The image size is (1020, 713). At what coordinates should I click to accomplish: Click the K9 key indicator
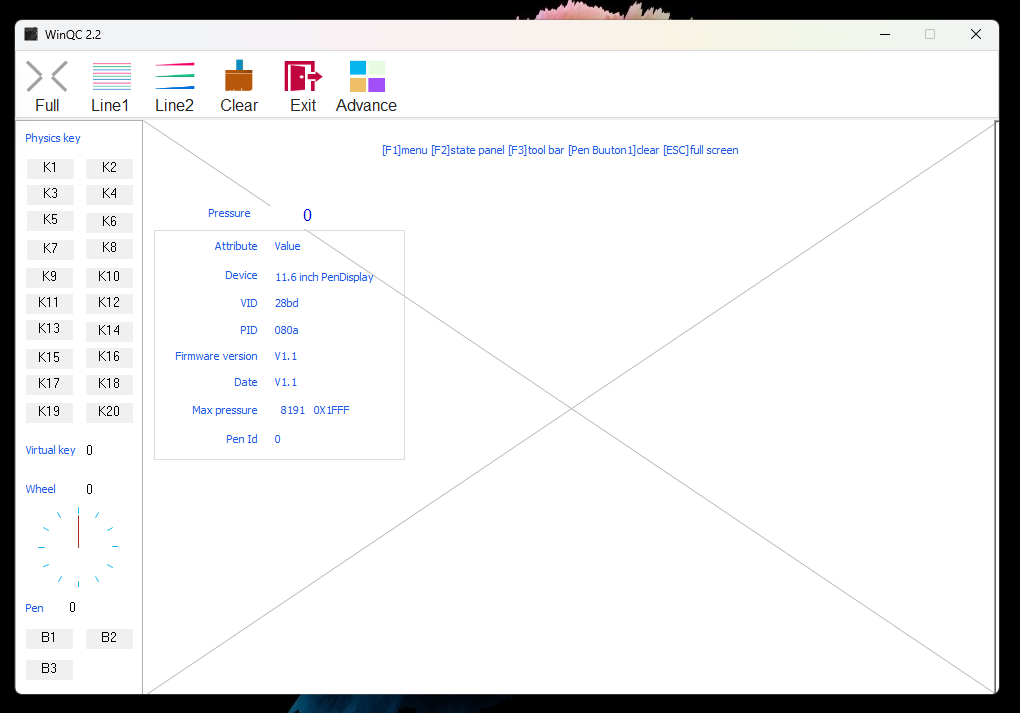[49, 276]
